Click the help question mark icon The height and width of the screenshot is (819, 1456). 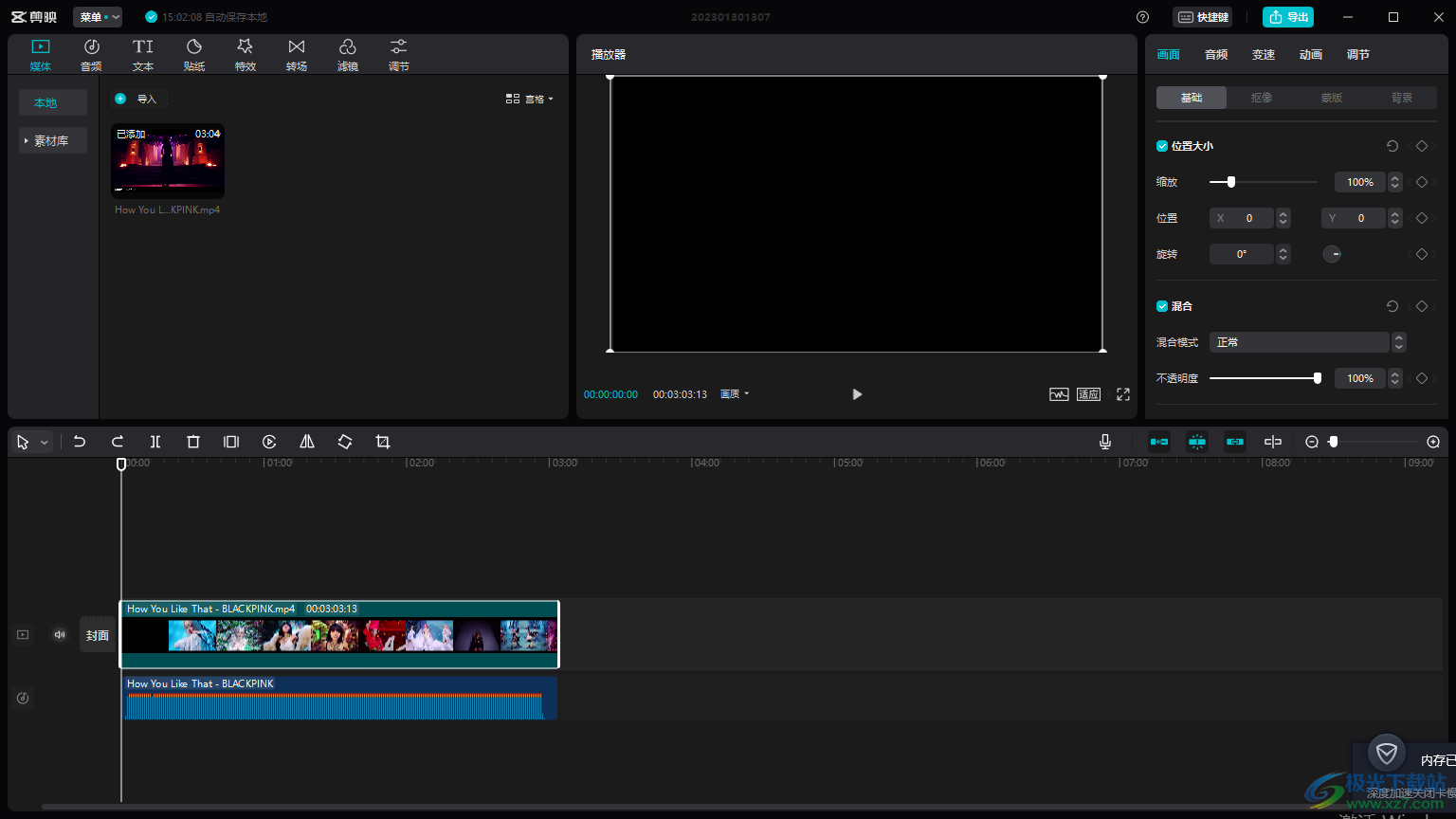1142,17
